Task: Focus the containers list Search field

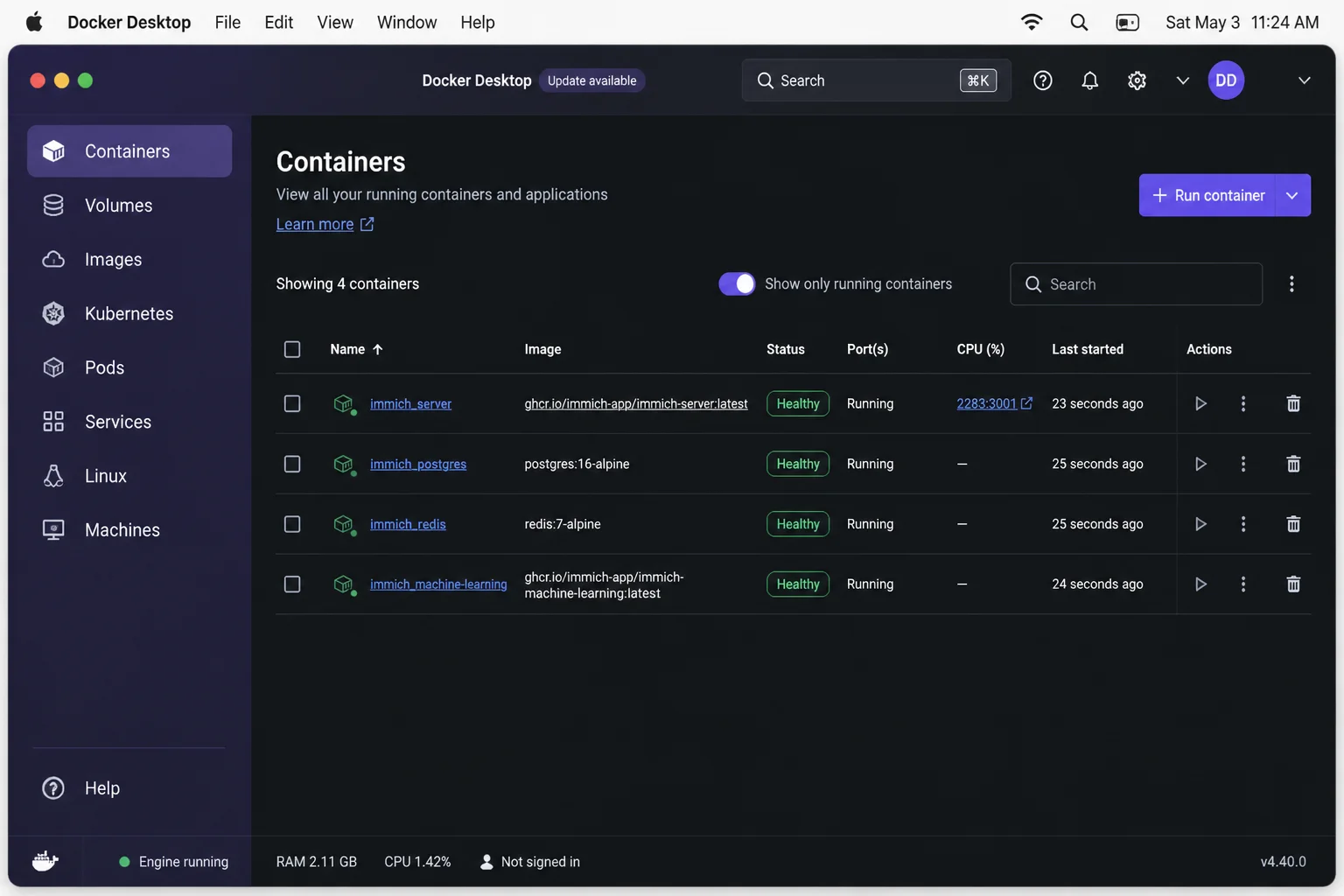Action: [1136, 283]
